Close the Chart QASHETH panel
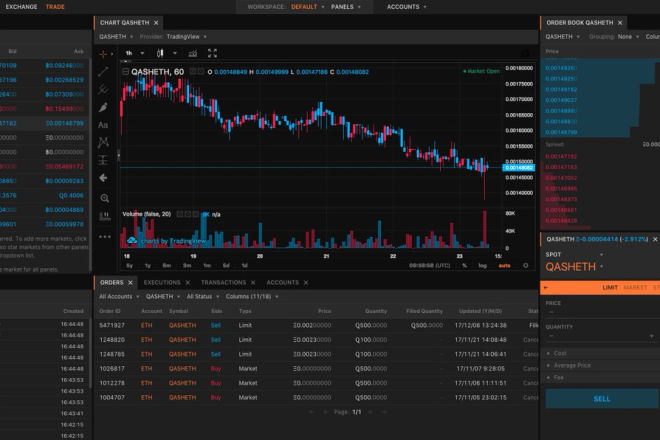 point(156,23)
